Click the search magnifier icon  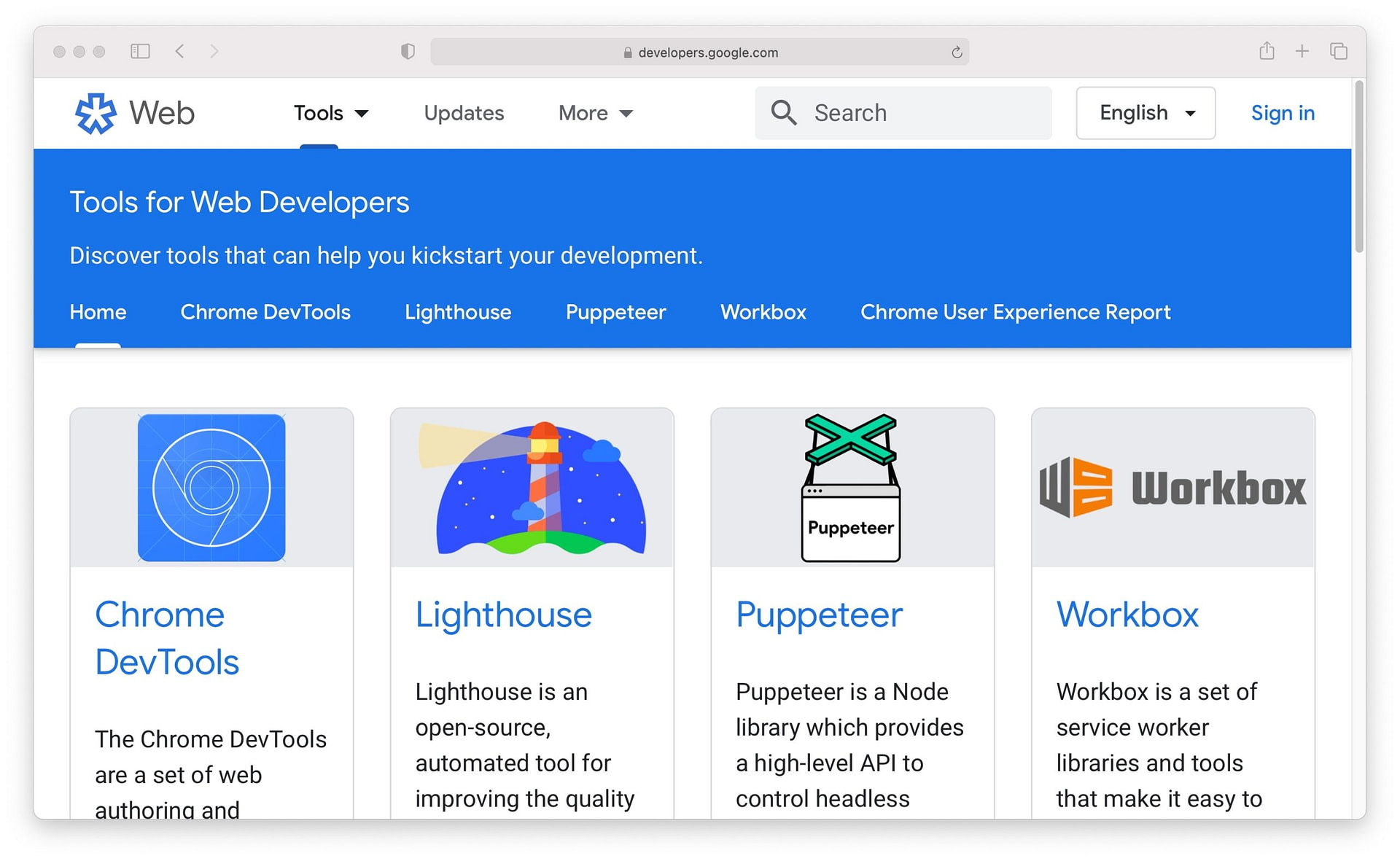click(784, 113)
